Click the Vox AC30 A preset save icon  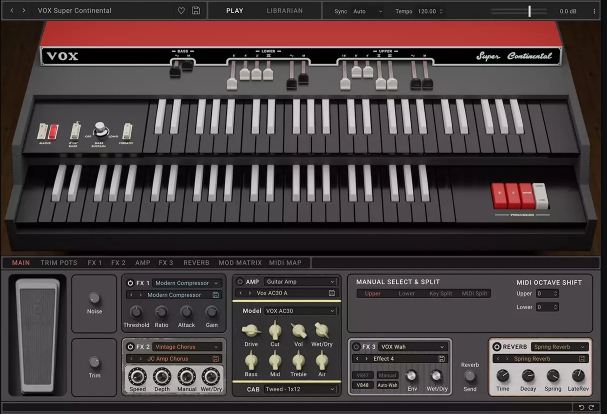pyautogui.click(x=332, y=293)
